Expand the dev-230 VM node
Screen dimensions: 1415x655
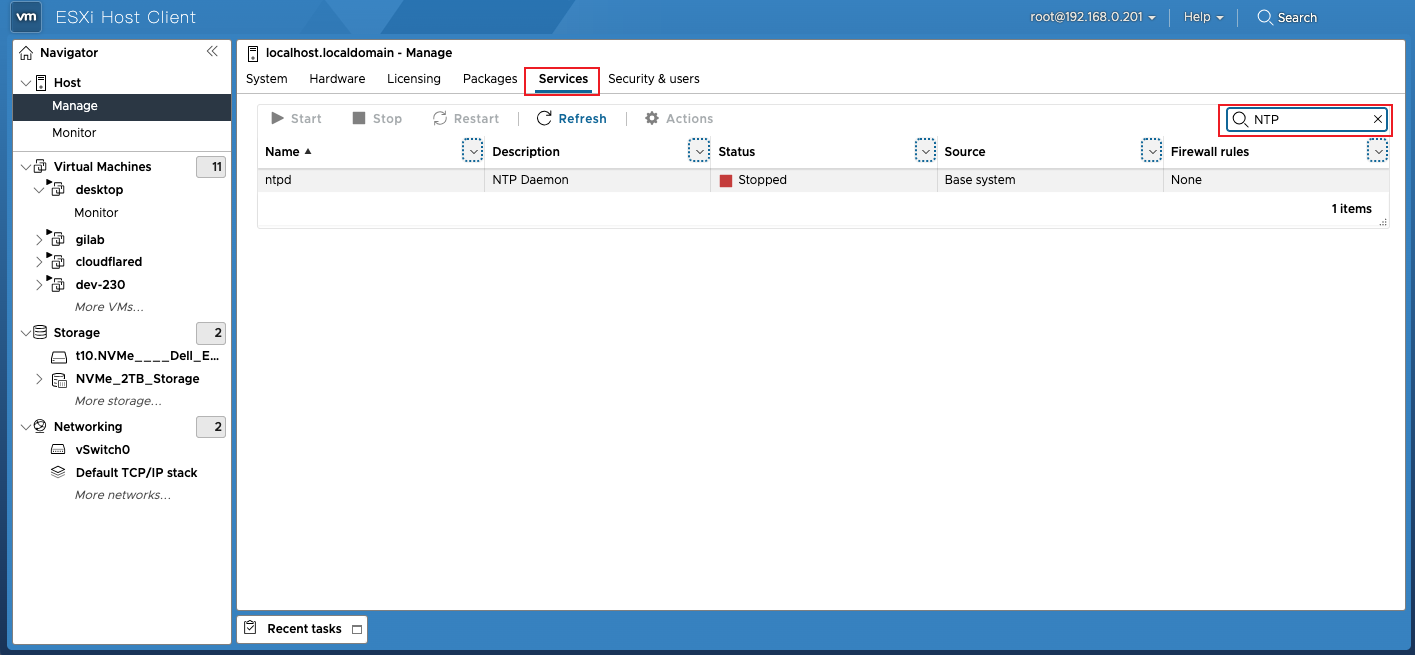[40, 285]
